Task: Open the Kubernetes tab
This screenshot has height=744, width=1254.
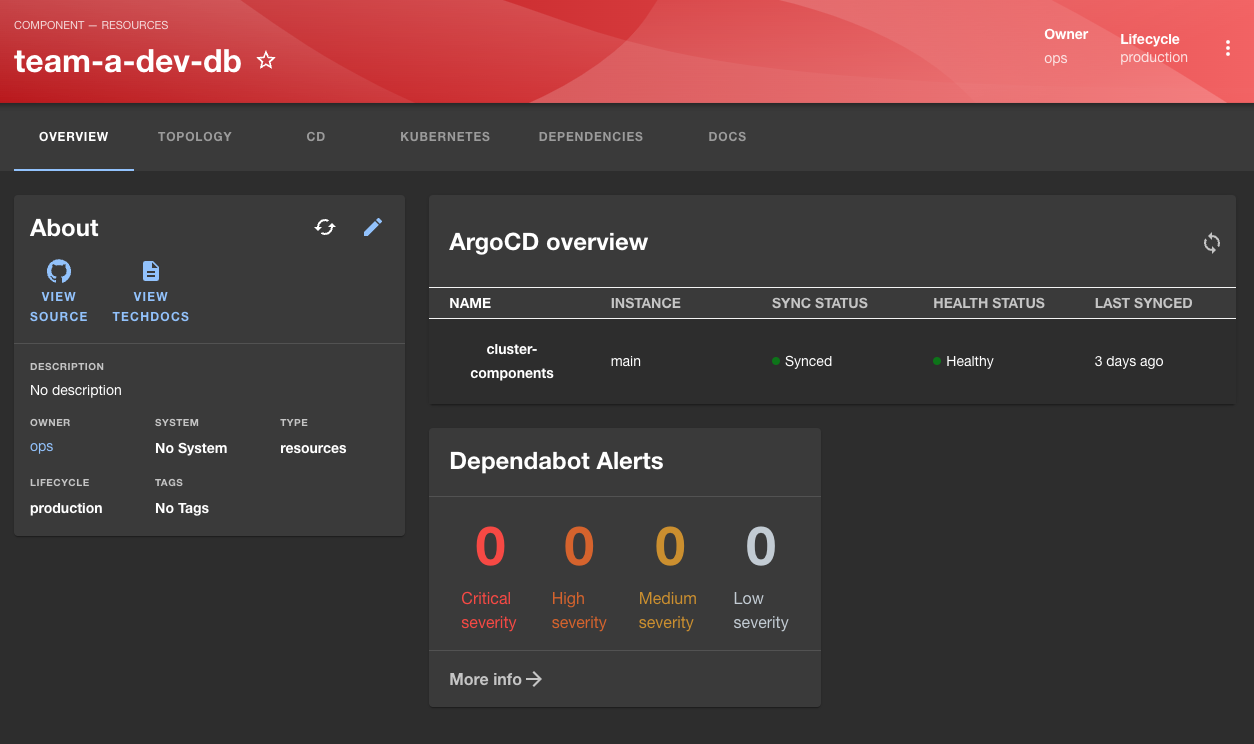Action: tap(445, 137)
